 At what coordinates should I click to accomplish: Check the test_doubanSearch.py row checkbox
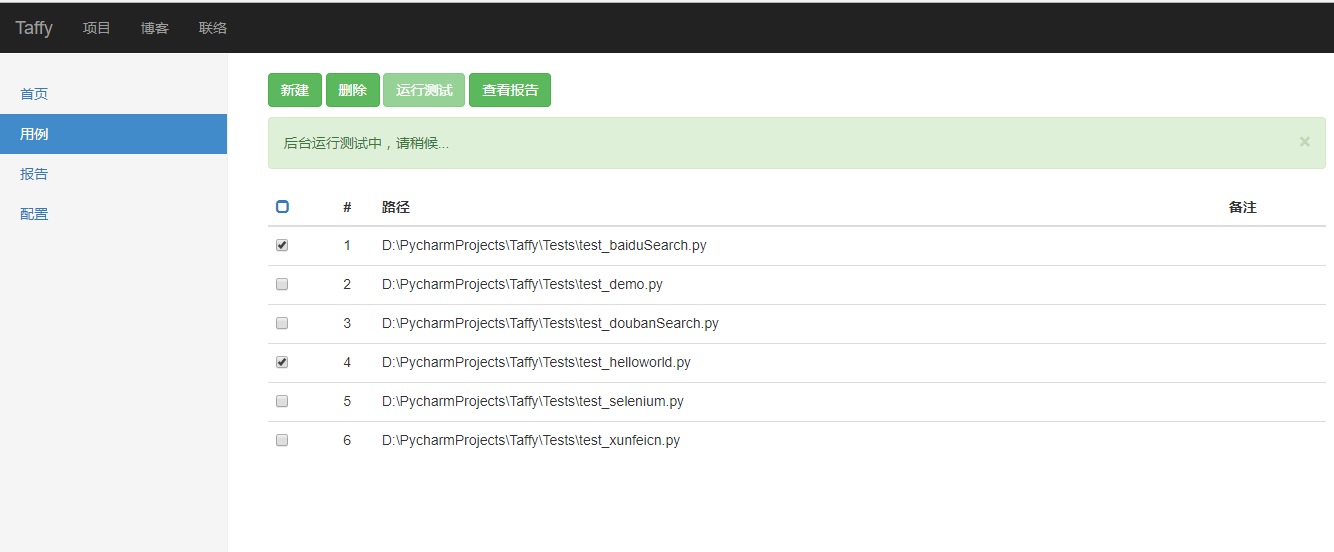coord(282,323)
